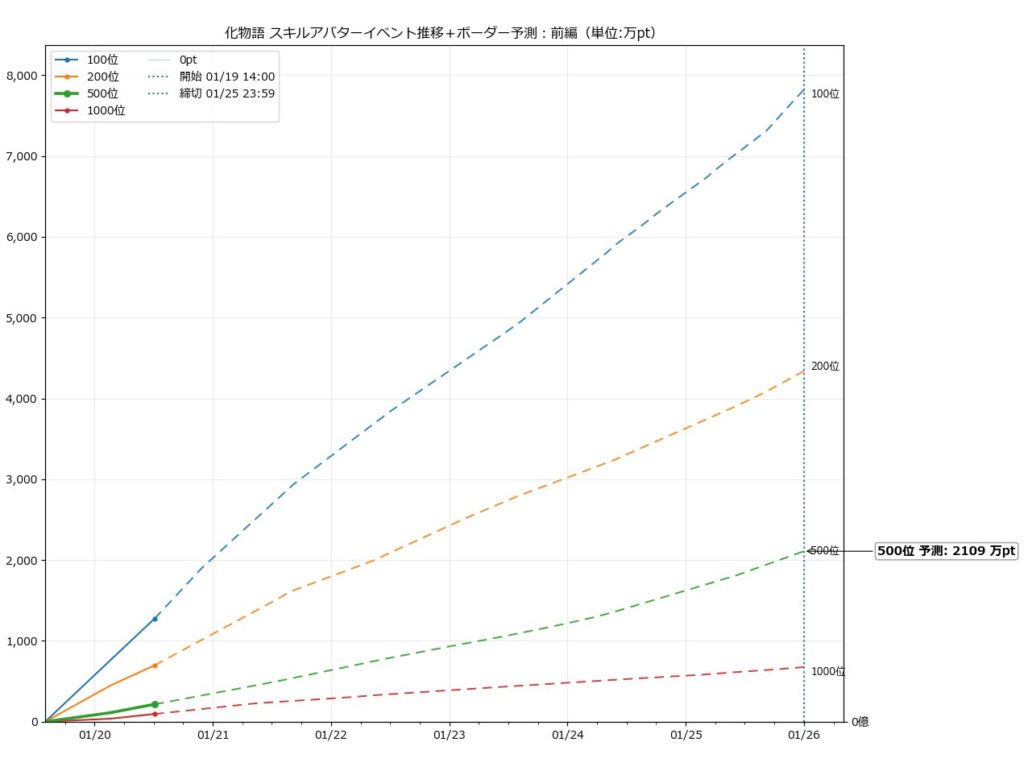Click the chart title text at top

point(441,33)
